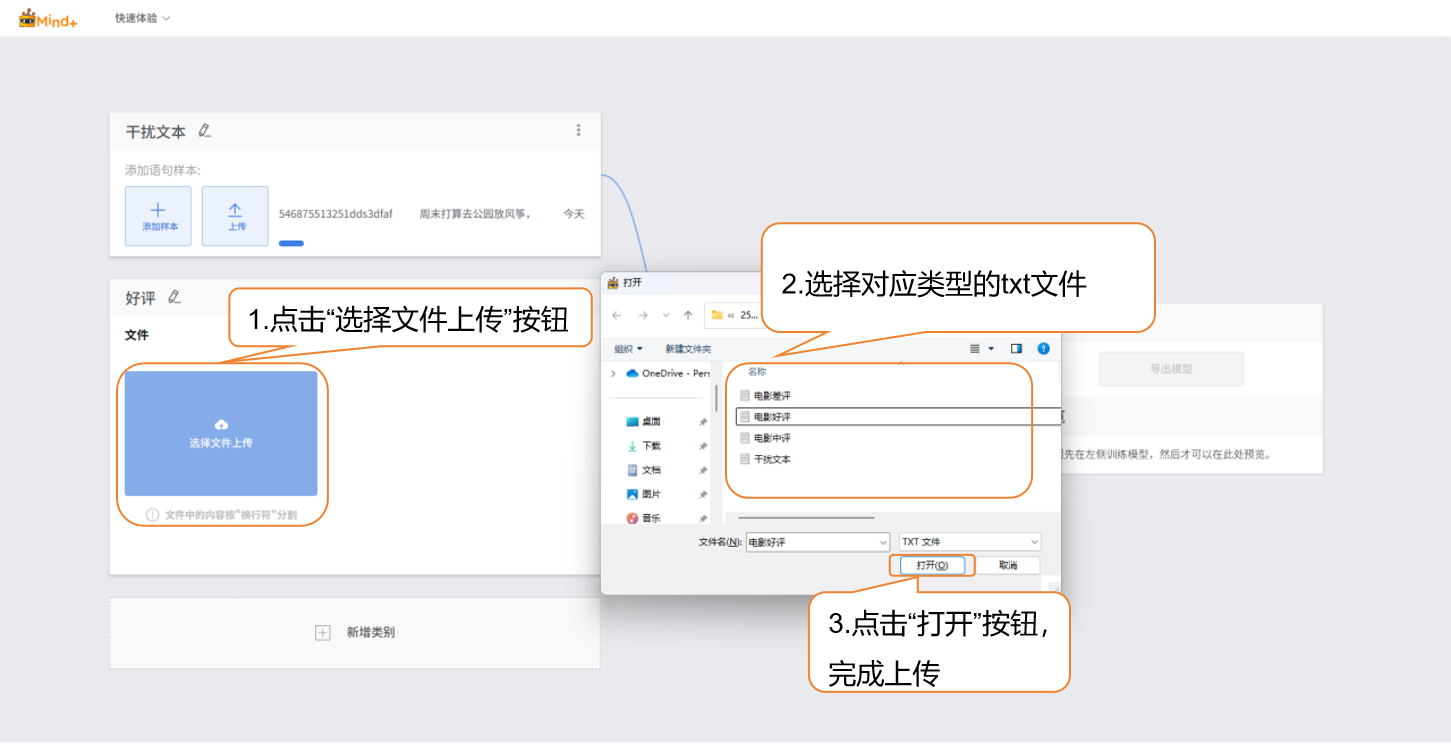This screenshot has height=750, width=1451.
Task: Open the 组织 menu in dialog
Action: [x=628, y=349]
